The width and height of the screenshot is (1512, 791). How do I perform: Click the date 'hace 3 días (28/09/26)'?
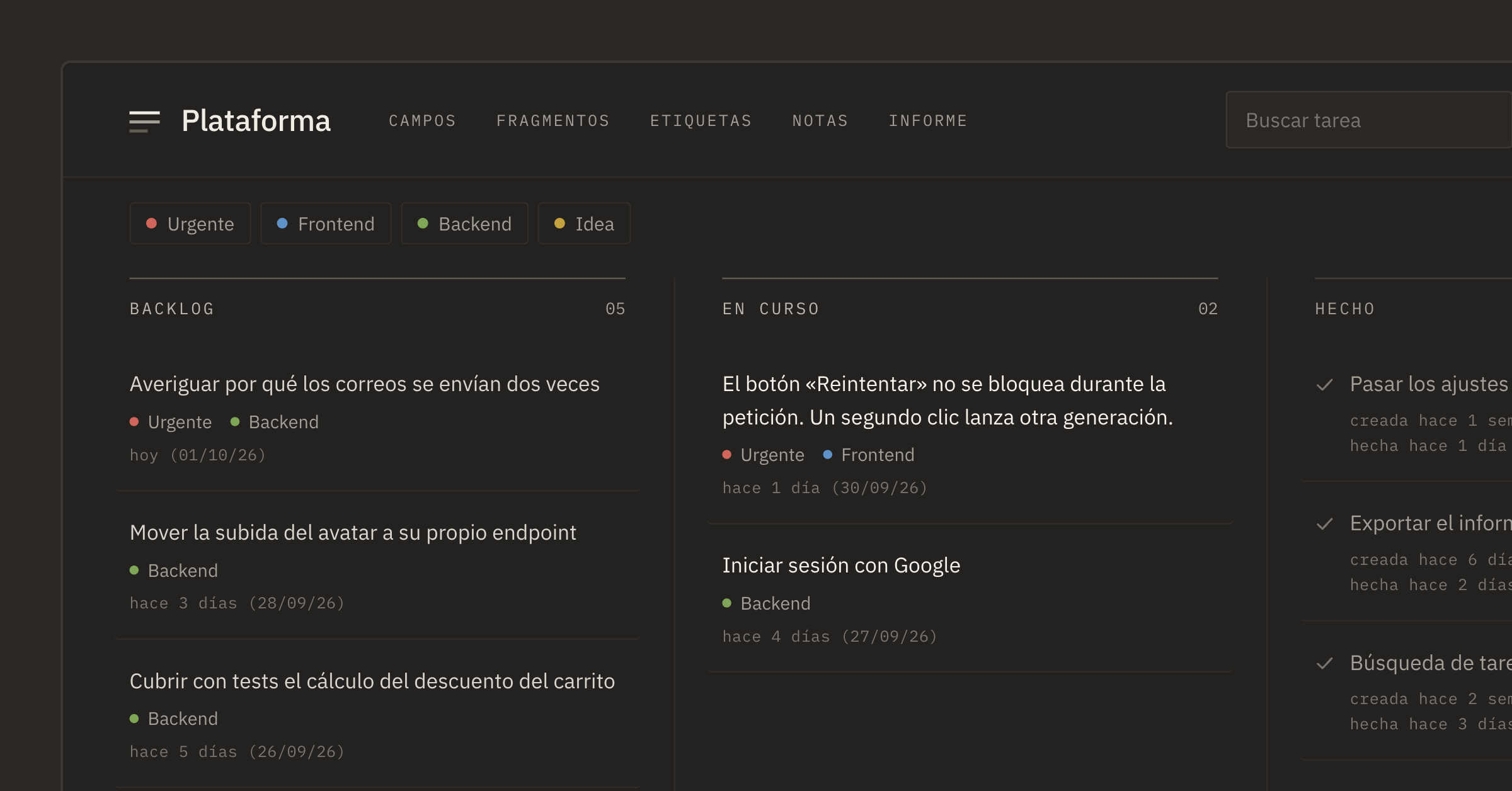238,603
